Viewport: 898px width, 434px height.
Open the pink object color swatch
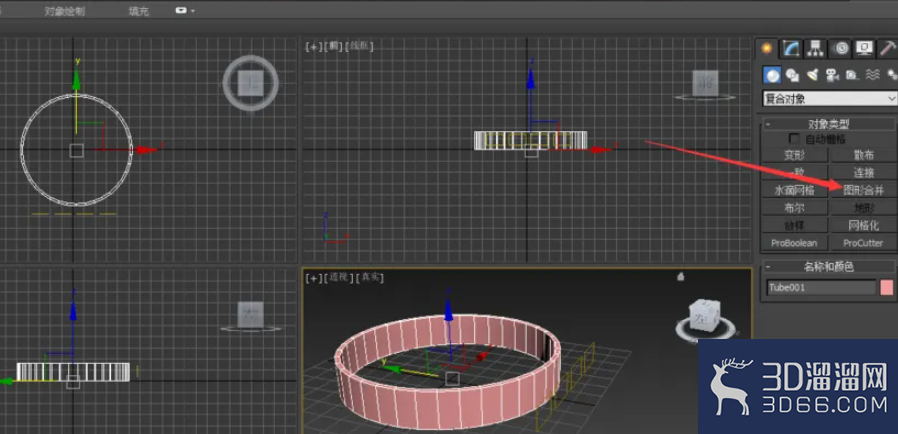pyautogui.click(x=887, y=287)
